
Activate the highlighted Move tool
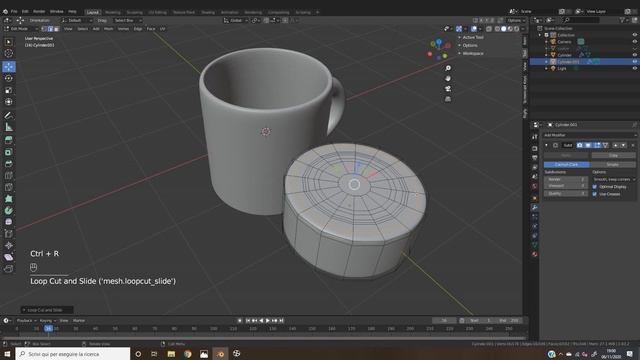(9, 67)
